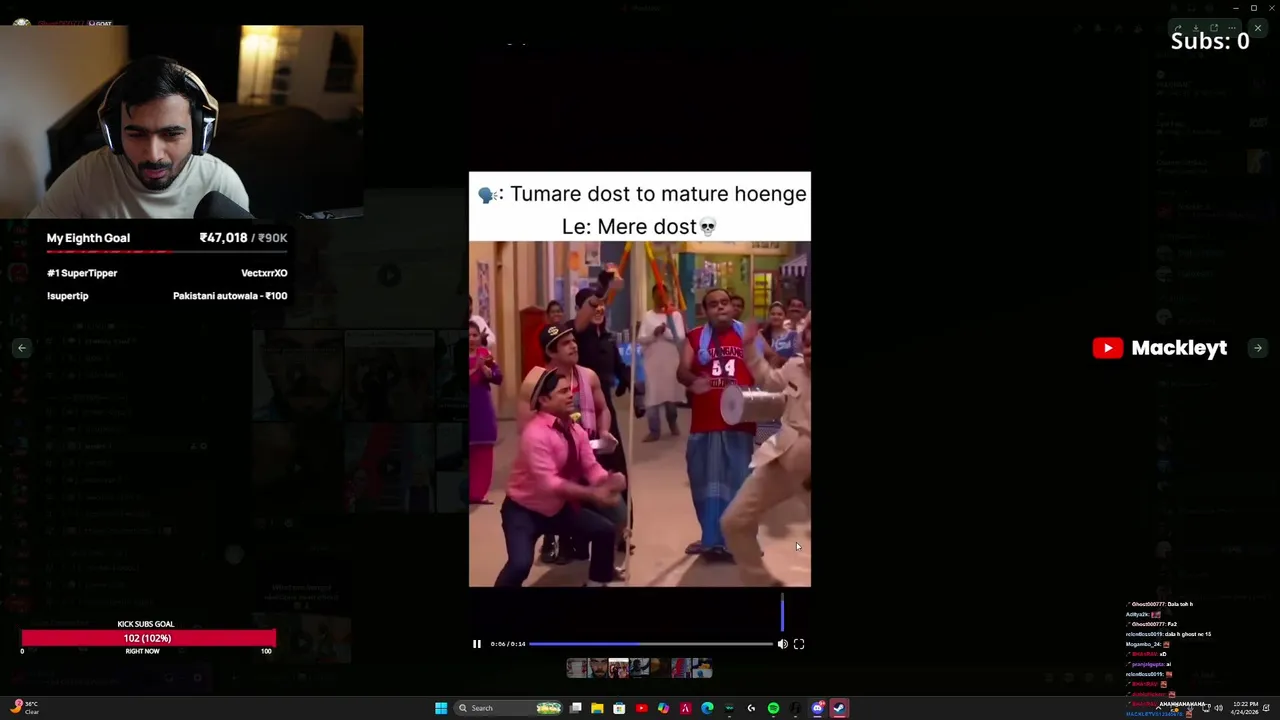This screenshot has width=1280, height=720.
Task: Open the weather widget on taskbar
Action: click(x=25, y=708)
